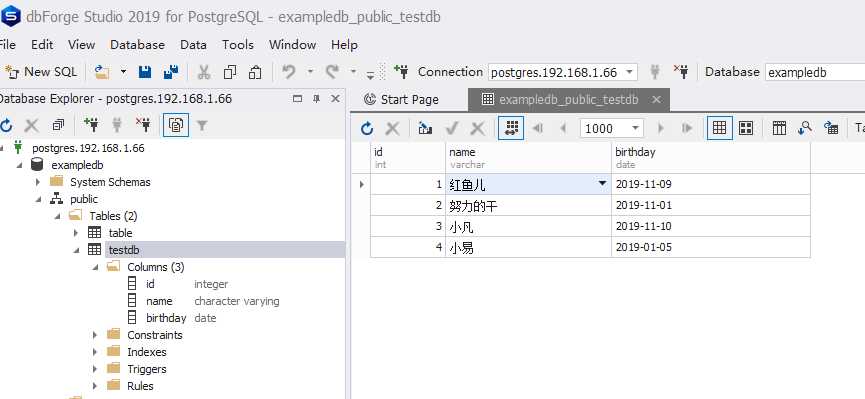Click the red-X plug icon right of Connection dropdown
The width and height of the screenshot is (865, 399).
click(681, 72)
